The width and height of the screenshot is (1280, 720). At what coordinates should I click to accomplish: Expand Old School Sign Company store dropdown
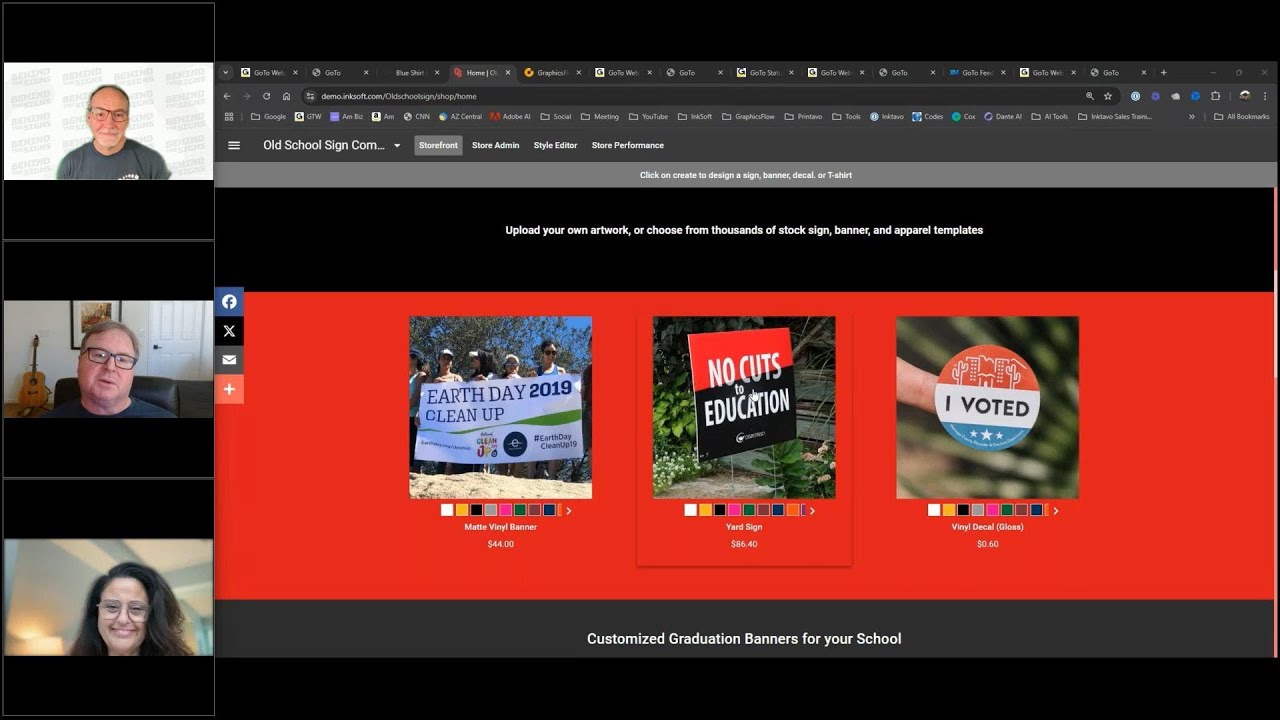click(x=397, y=145)
